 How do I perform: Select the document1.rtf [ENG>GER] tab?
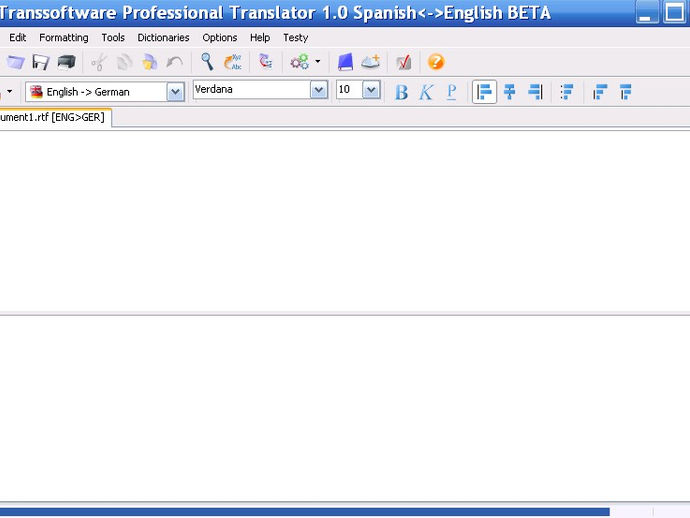click(x=55, y=118)
